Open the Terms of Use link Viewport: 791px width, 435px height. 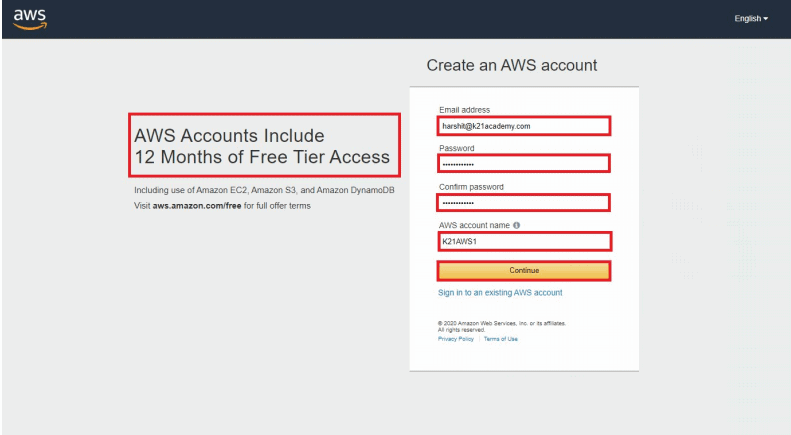[x=501, y=339]
